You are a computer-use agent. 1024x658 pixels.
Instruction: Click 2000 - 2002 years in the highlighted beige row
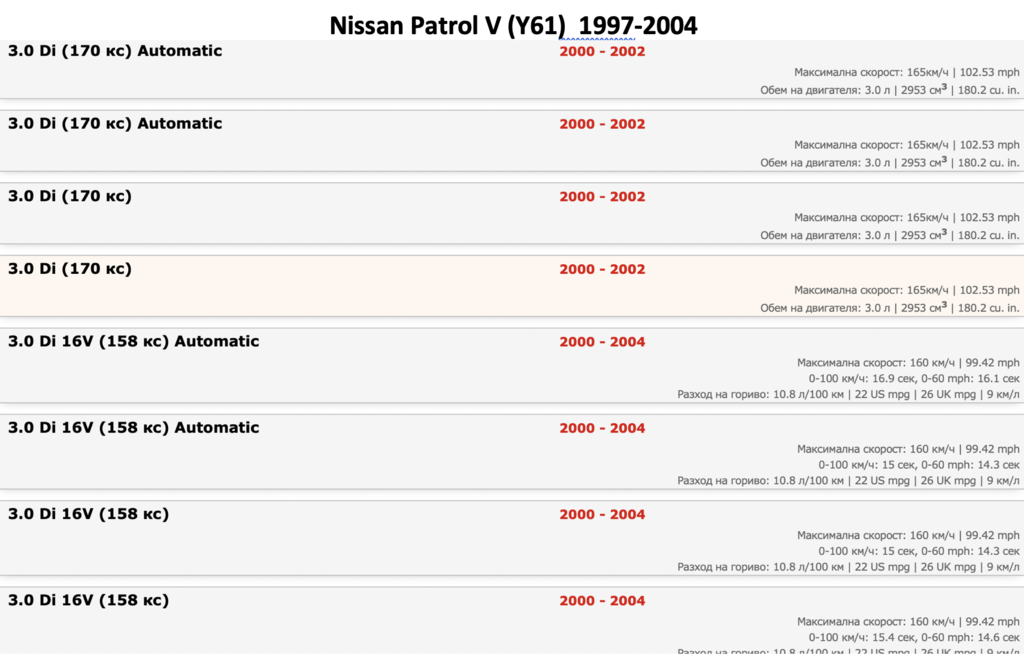point(602,269)
